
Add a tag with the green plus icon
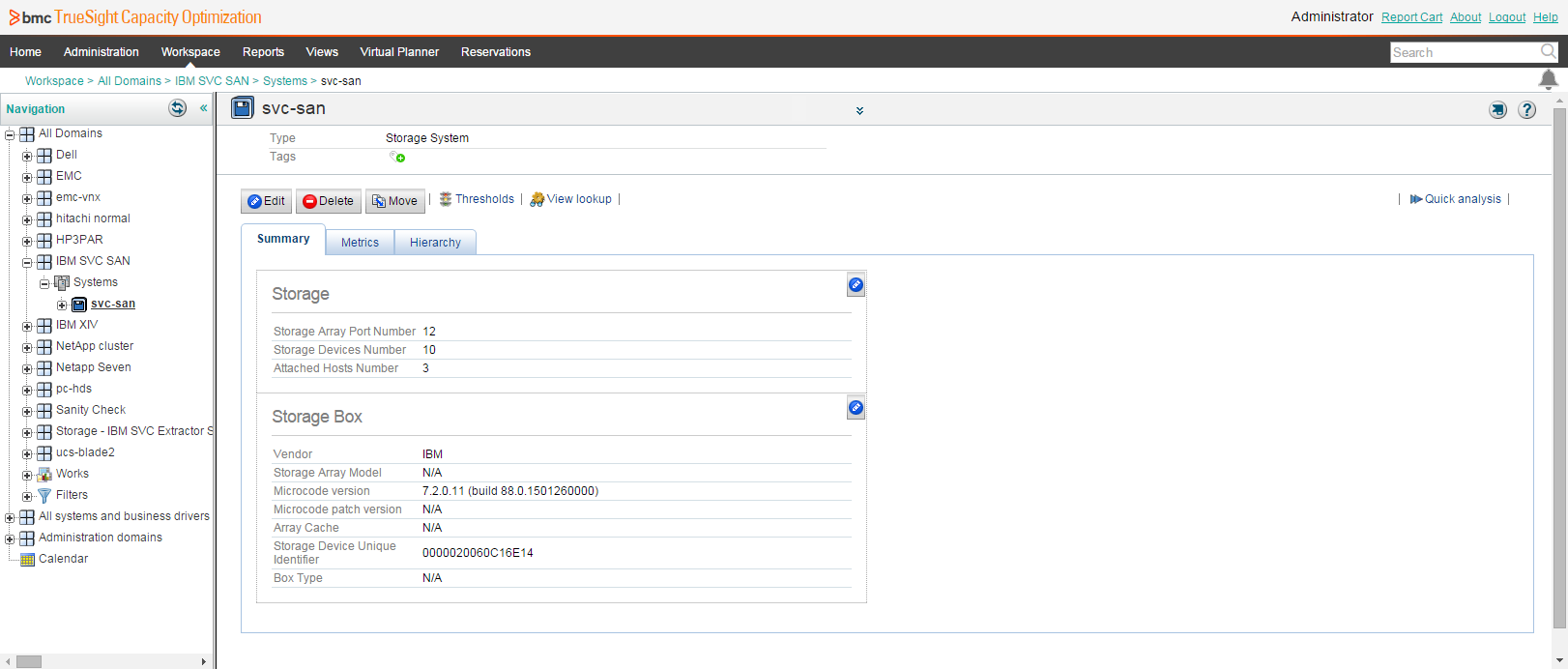coord(397,157)
